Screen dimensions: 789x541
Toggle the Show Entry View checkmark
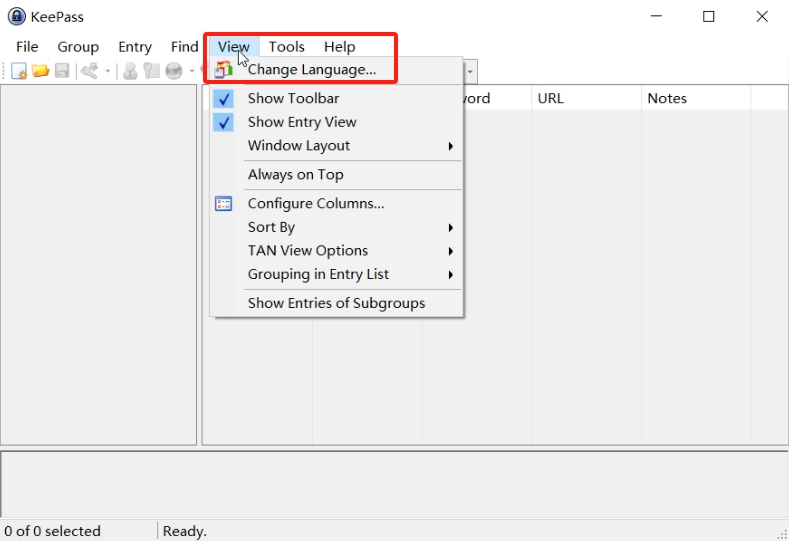coord(223,122)
